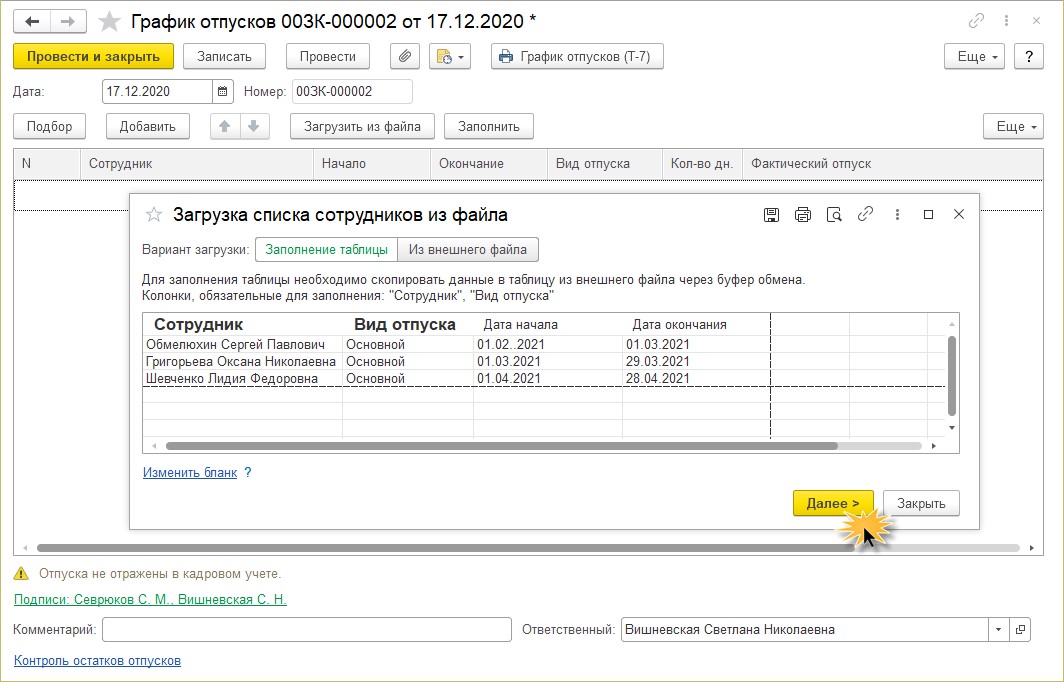Click the main table horizontal scrollbar

[446, 548]
